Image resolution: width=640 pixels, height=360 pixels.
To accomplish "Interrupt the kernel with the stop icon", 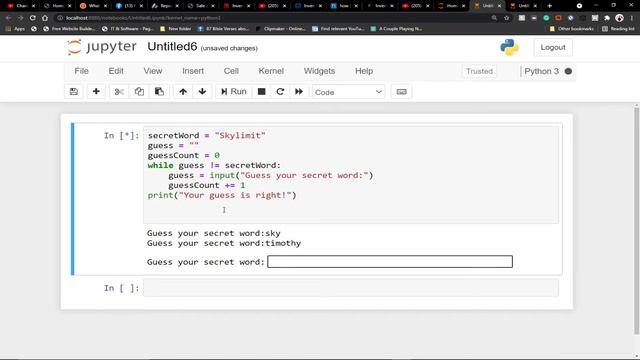I will pos(262,92).
